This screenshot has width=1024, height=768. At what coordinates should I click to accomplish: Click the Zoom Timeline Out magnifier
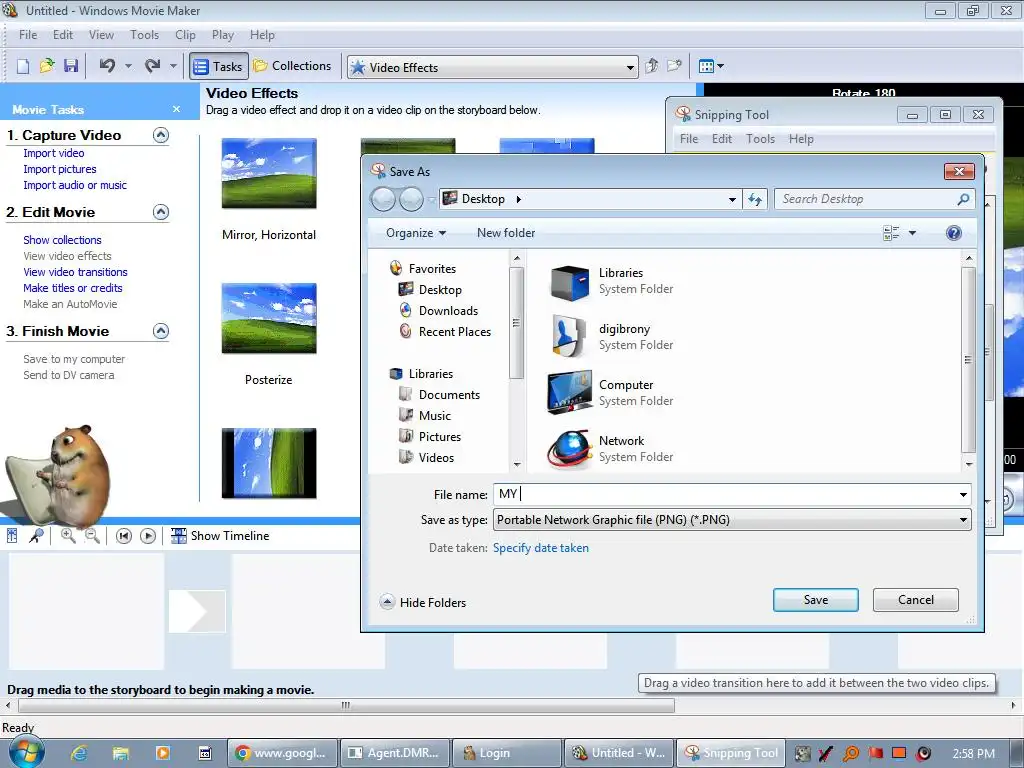coord(92,536)
